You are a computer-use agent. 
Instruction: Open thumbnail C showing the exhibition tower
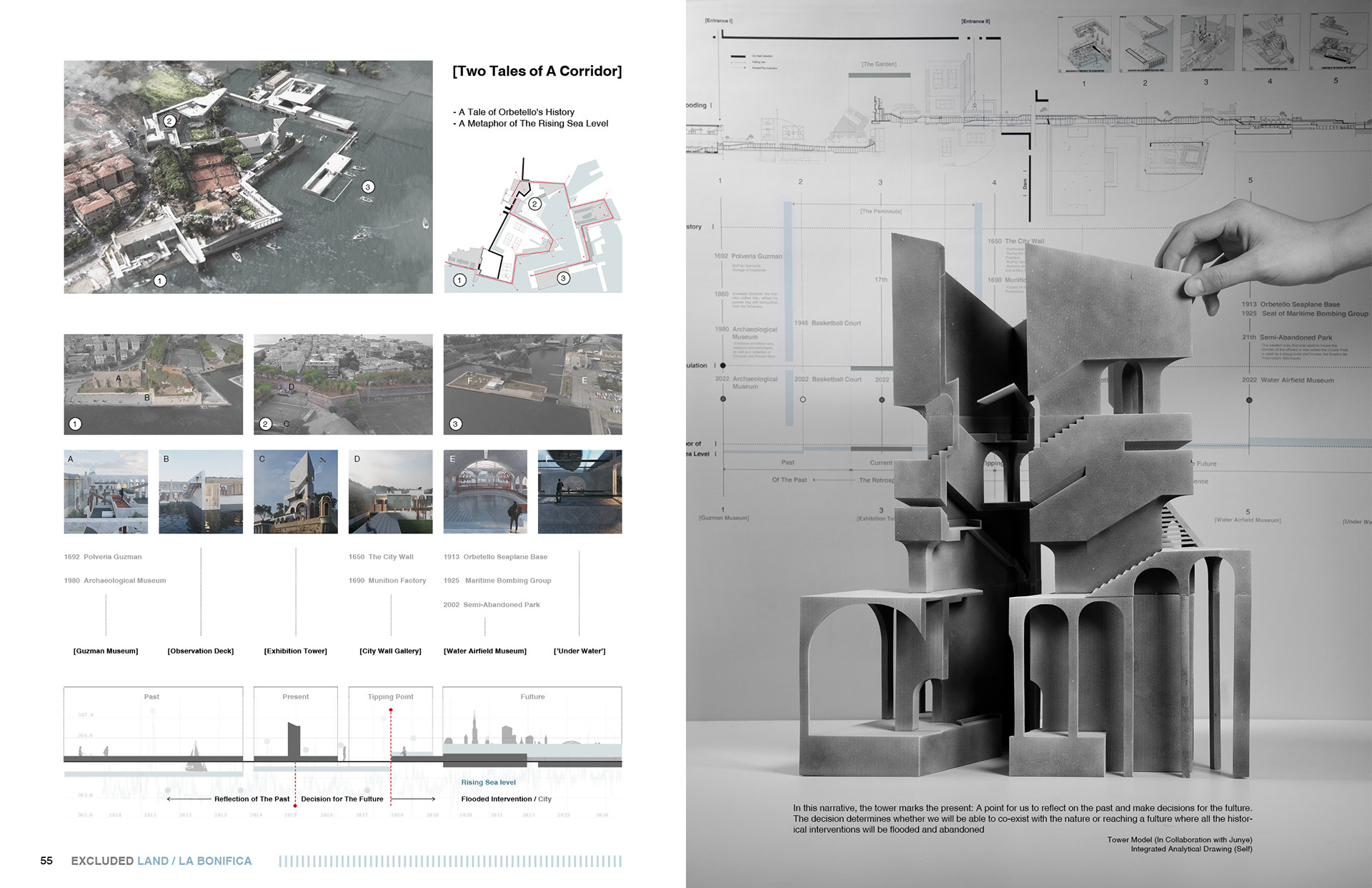(296, 492)
